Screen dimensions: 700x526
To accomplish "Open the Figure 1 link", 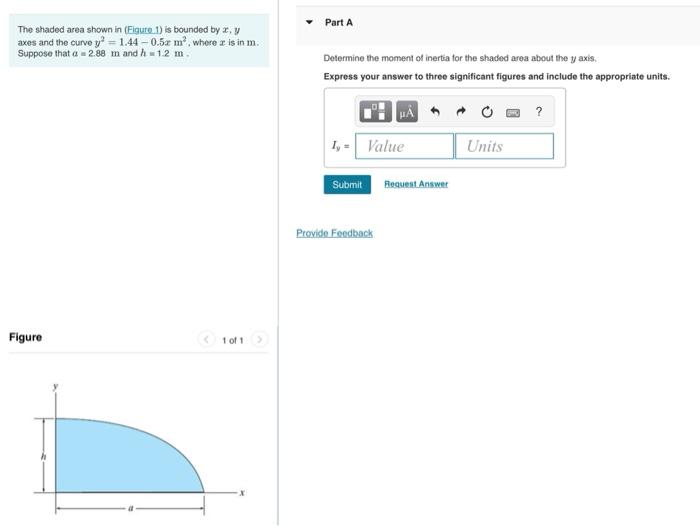I will coord(143,29).
